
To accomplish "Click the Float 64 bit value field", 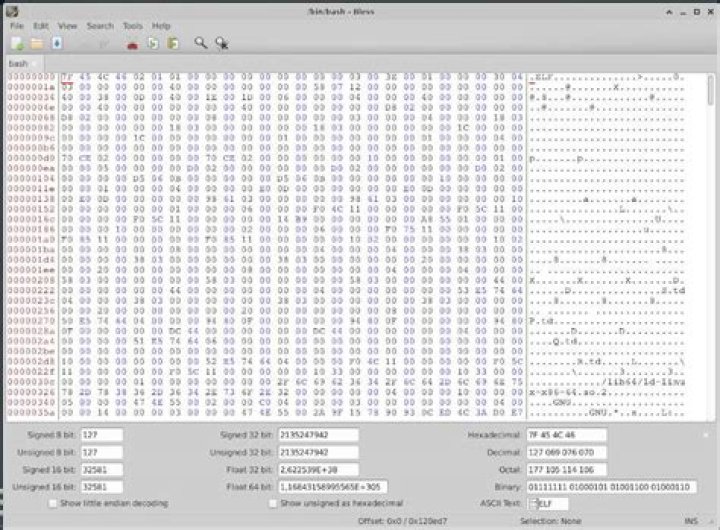I will 332,487.
